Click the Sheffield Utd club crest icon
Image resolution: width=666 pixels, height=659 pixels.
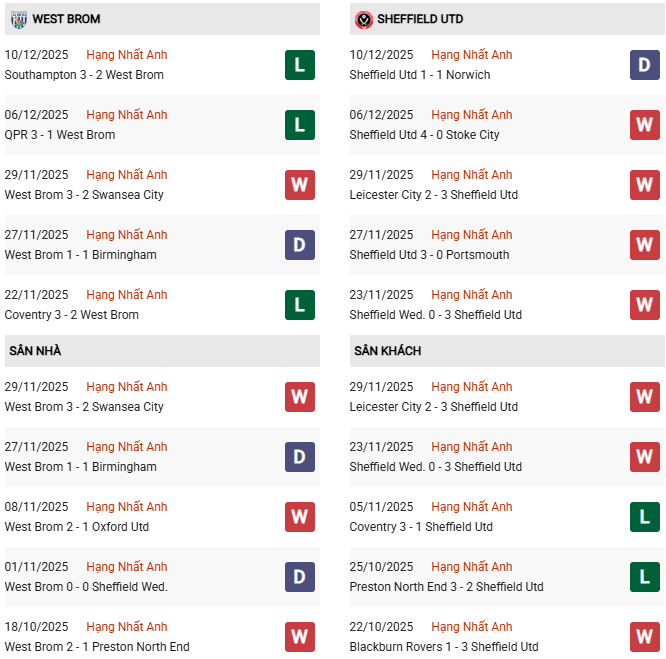[x=364, y=19]
